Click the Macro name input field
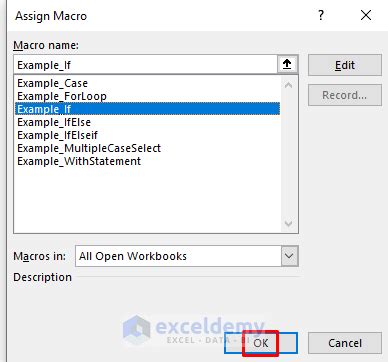The width and height of the screenshot is (388, 362). (146, 65)
